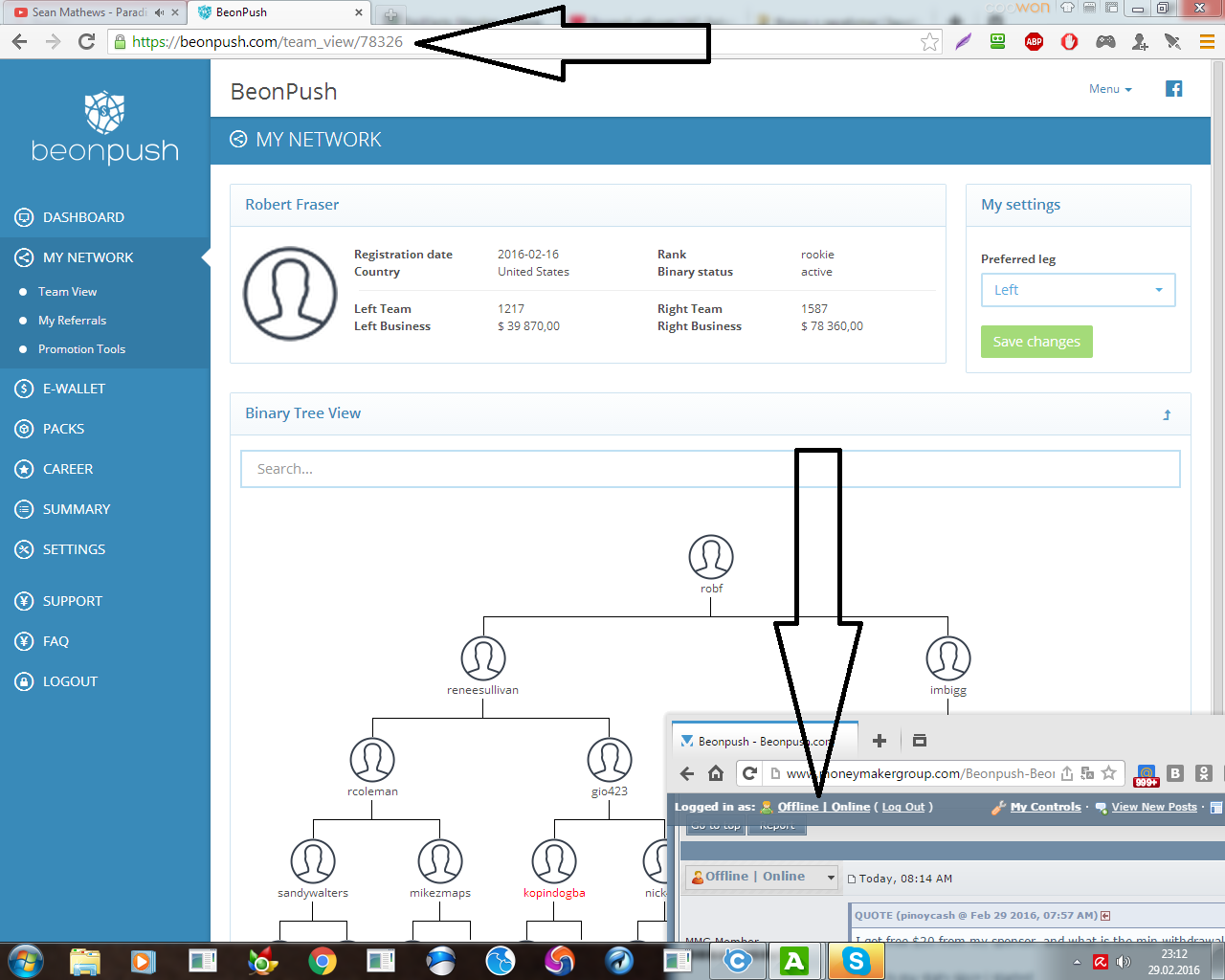Image resolution: width=1225 pixels, height=980 pixels.
Task: Click the taskbar volume speaker icon
Action: click(1124, 962)
